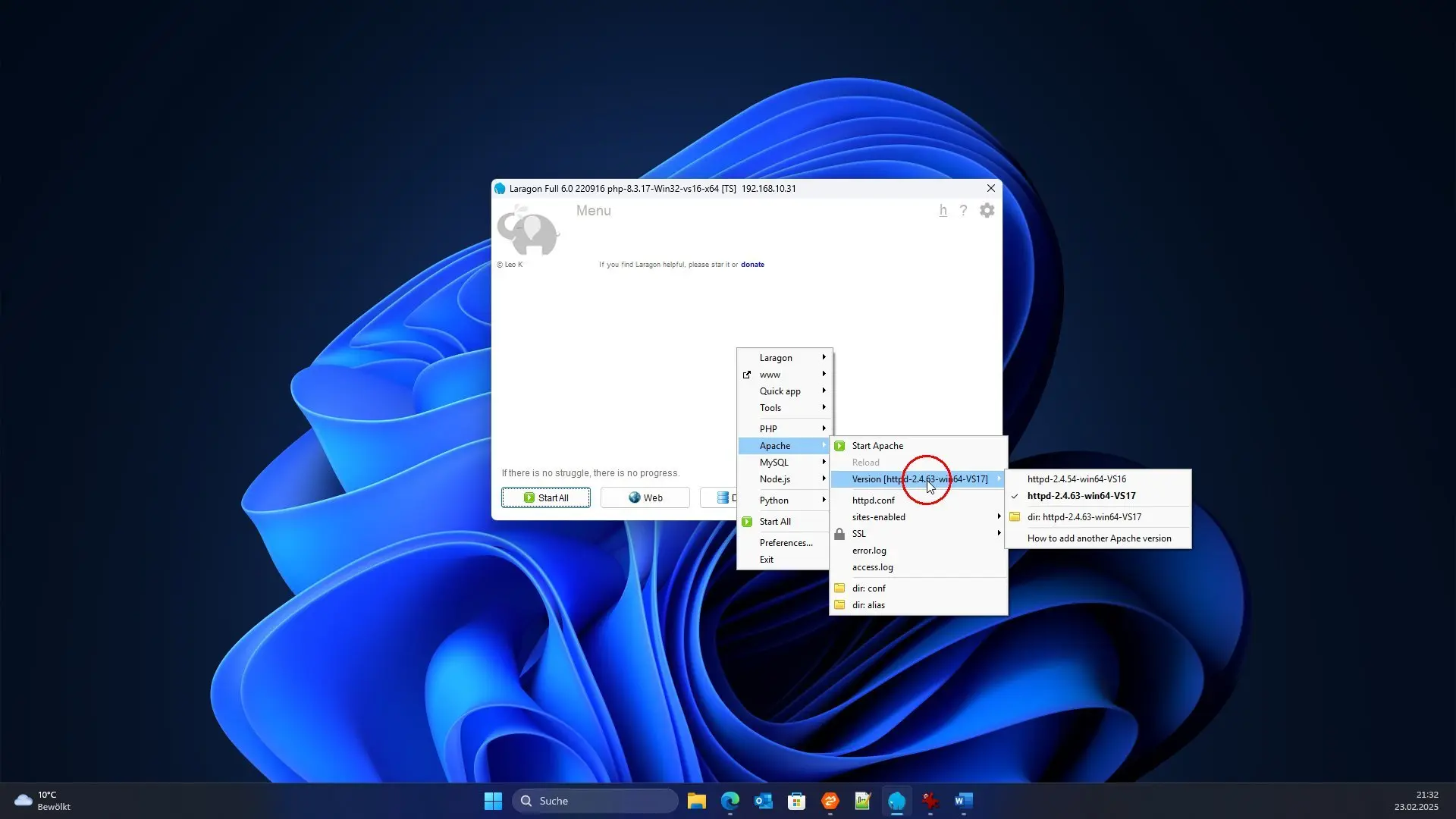
Task: Open access.log entry
Action: (x=918, y=567)
